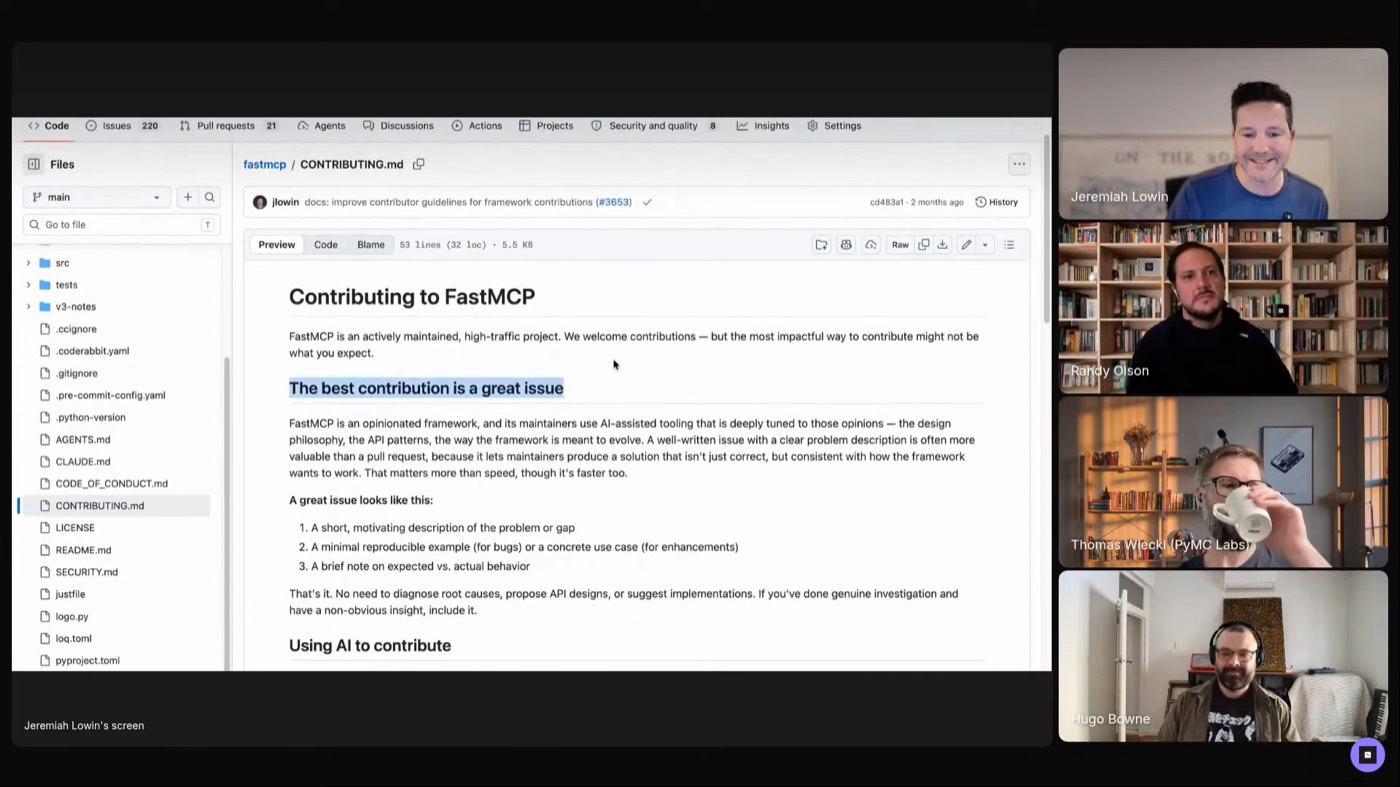Open the commit message about contributor guidelines
The height and width of the screenshot is (787, 1400).
449,202
